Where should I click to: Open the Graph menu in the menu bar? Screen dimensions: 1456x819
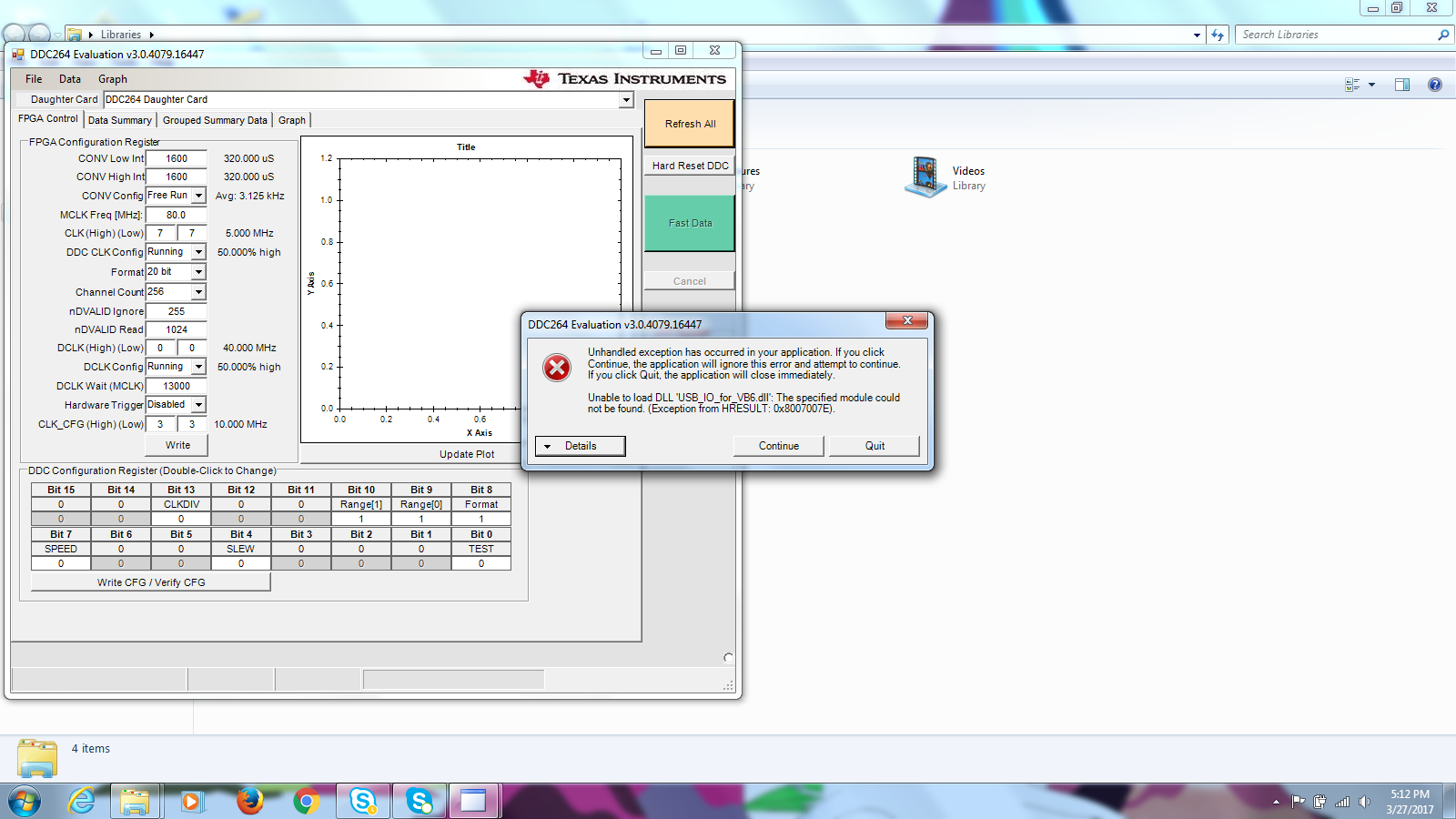click(x=113, y=79)
